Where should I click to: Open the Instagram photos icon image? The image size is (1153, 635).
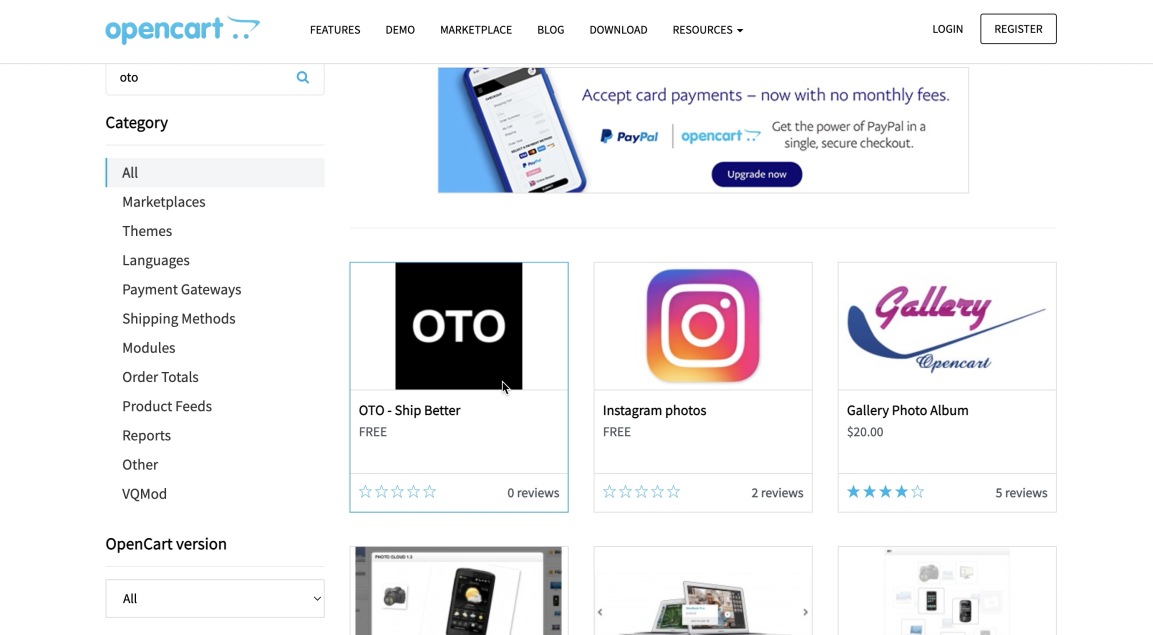pos(703,326)
